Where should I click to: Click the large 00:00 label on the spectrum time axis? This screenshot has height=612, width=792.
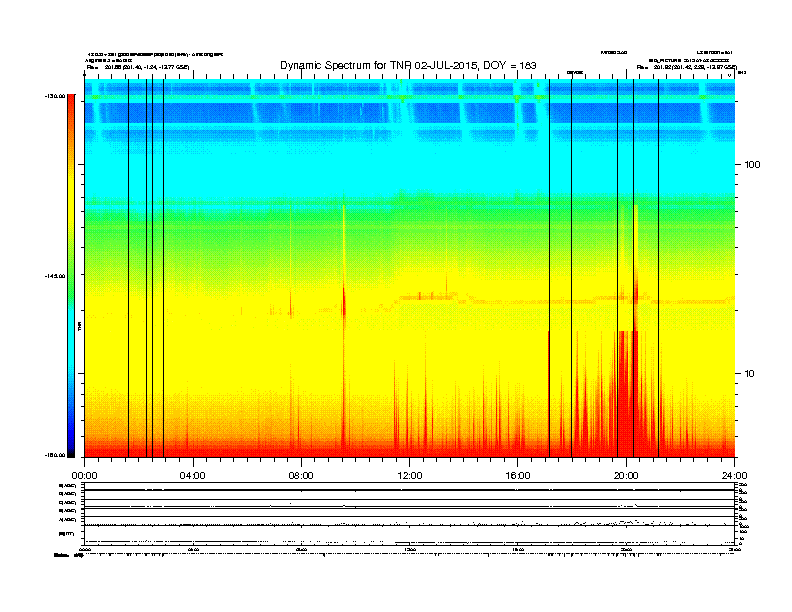[84, 476]
